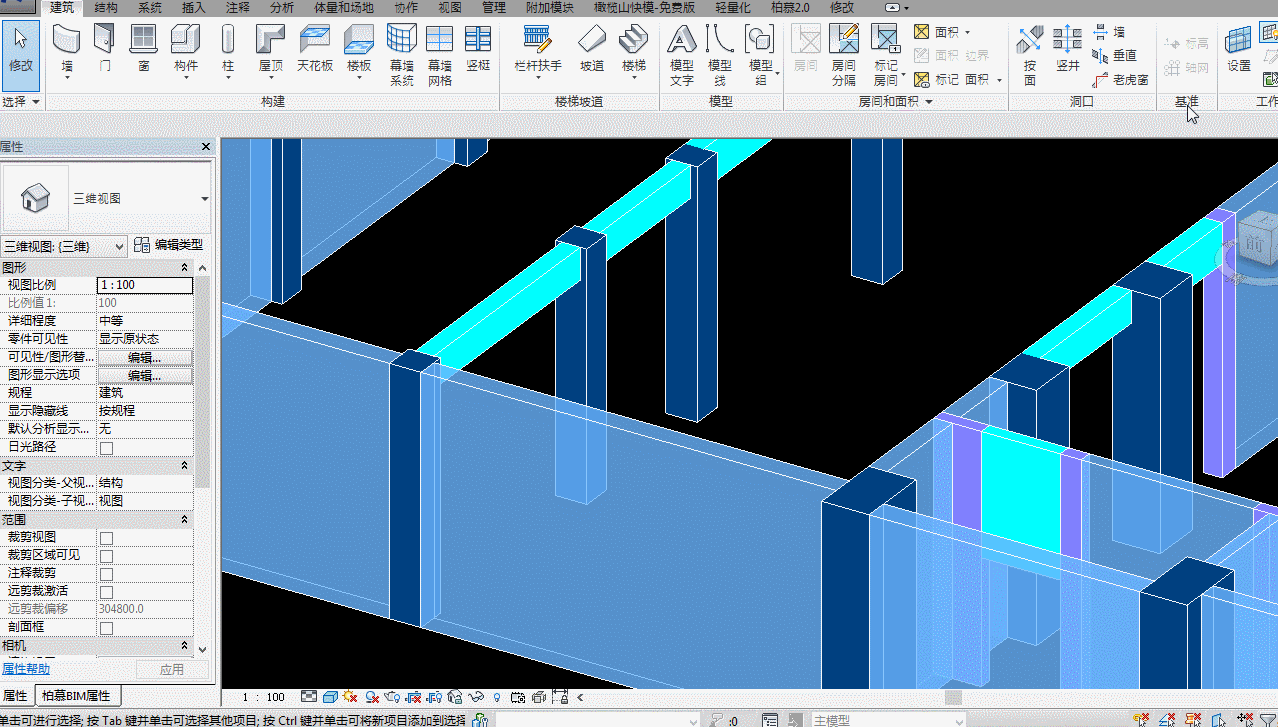Switch to 柏慕BIM属性 panel tab
This screenshot has height=727, width=1278.
(x=79, y=696)
